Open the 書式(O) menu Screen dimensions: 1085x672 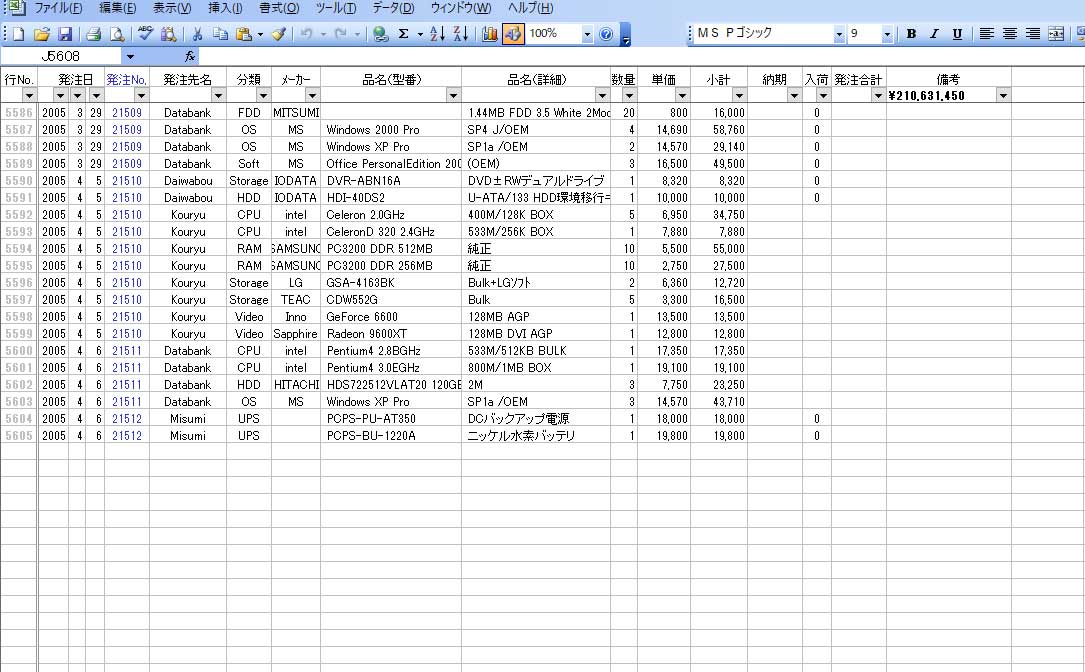pyautogui.click(x=279, y=8)
